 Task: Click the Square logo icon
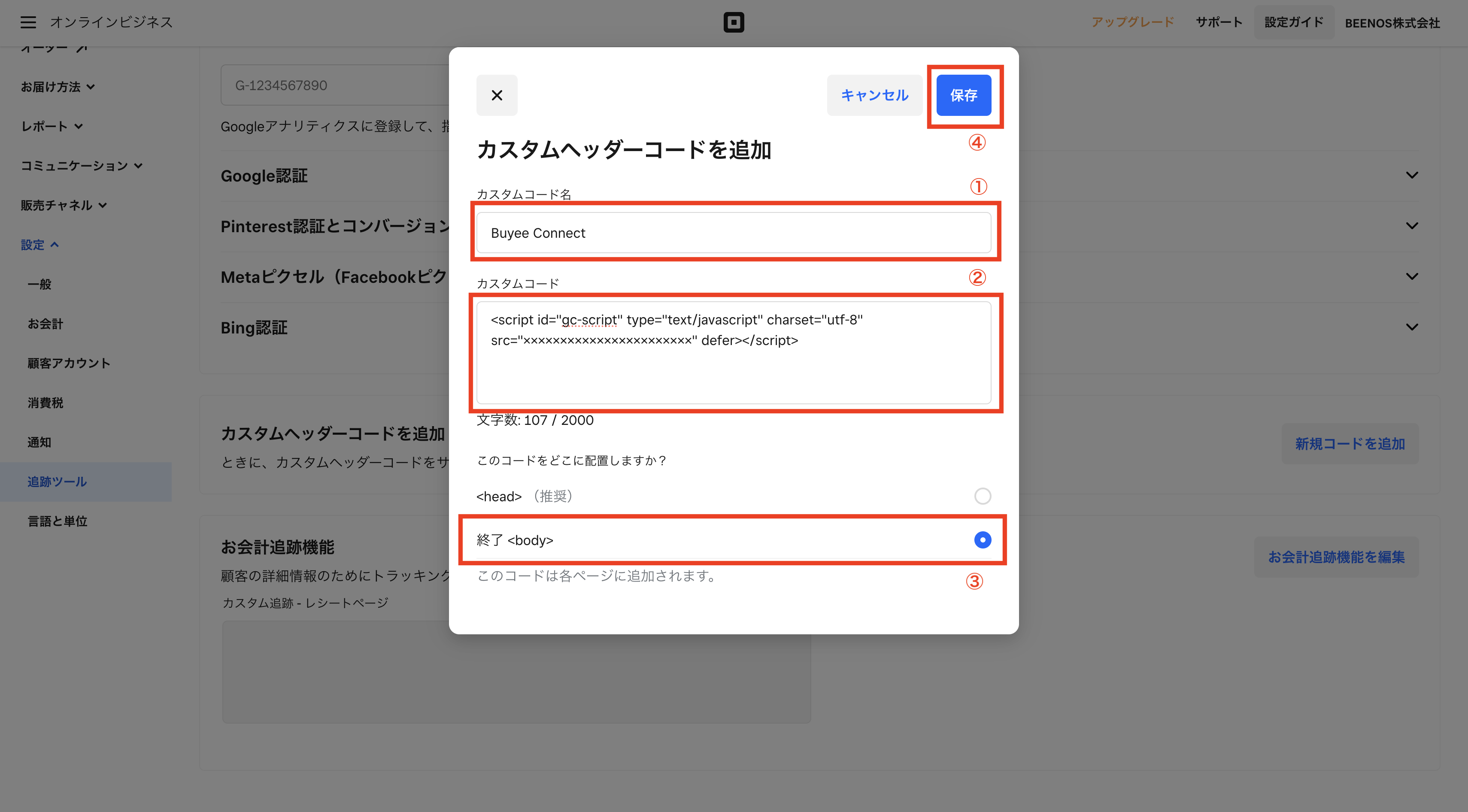pos(734,22)
